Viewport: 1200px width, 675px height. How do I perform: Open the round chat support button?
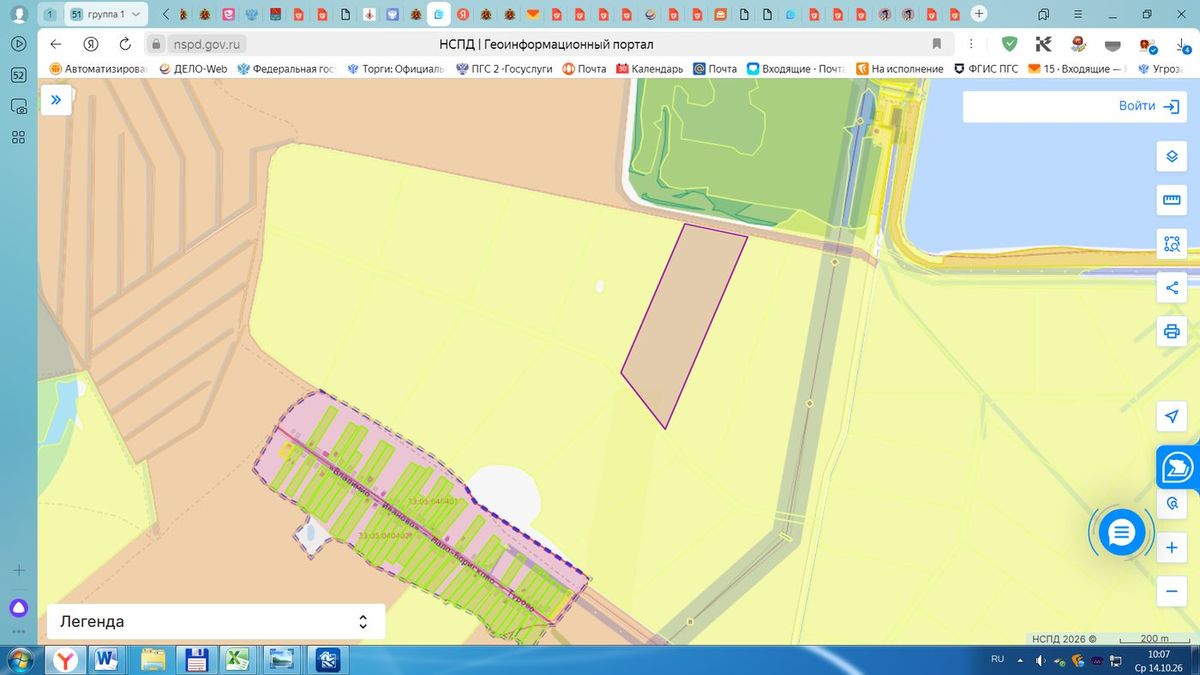[1121, 533]
